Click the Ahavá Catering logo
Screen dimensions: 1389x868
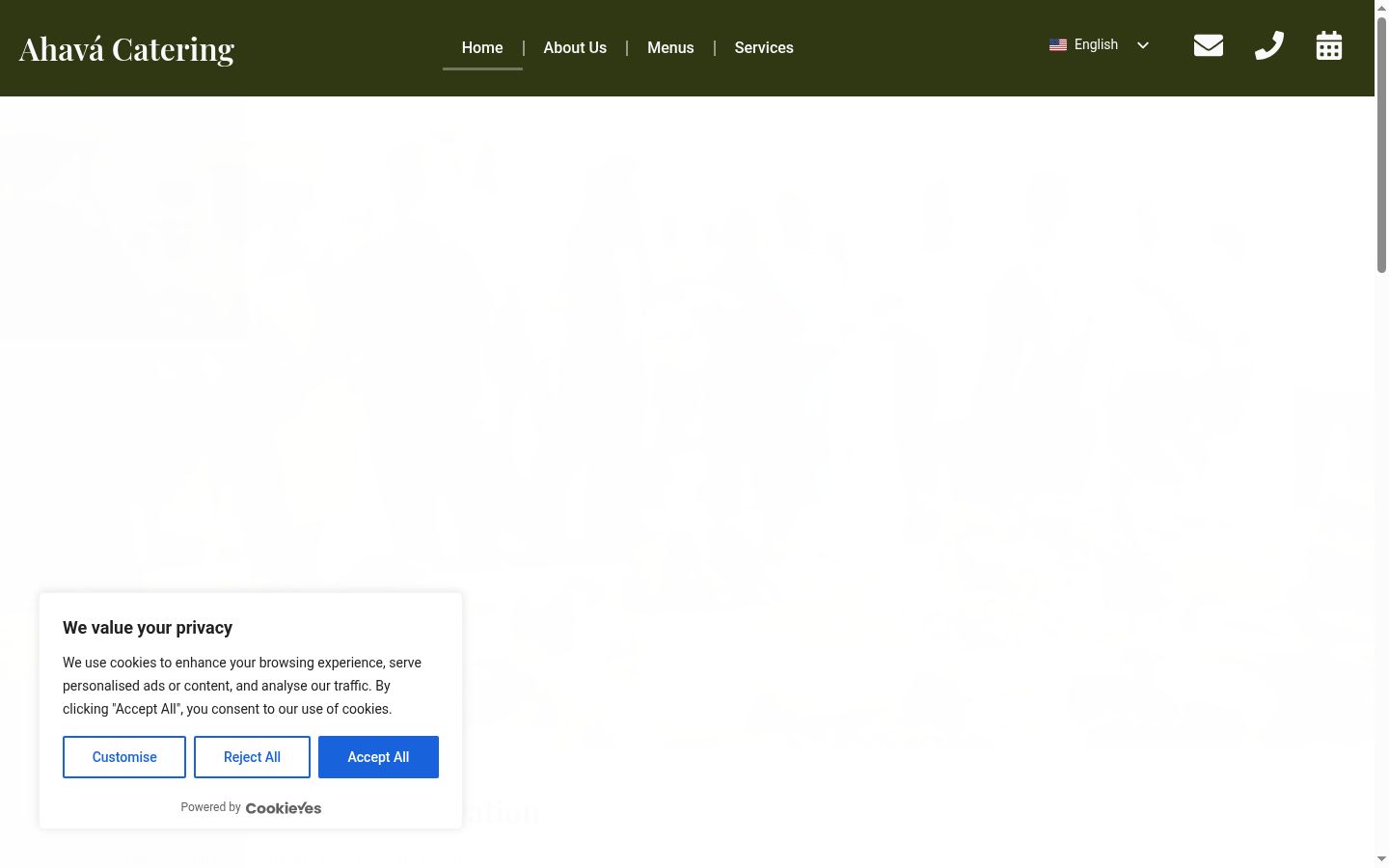126,49
